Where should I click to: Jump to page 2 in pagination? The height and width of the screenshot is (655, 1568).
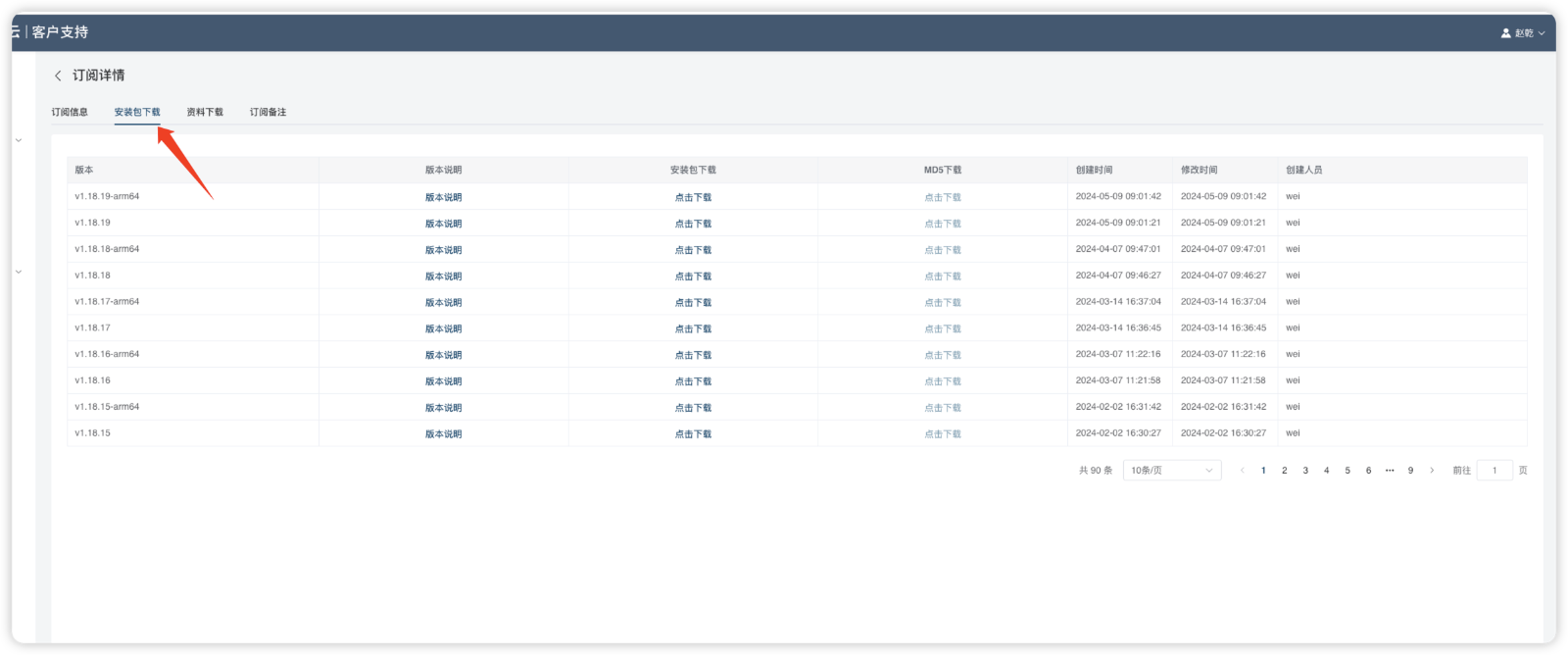point(1285,471)
